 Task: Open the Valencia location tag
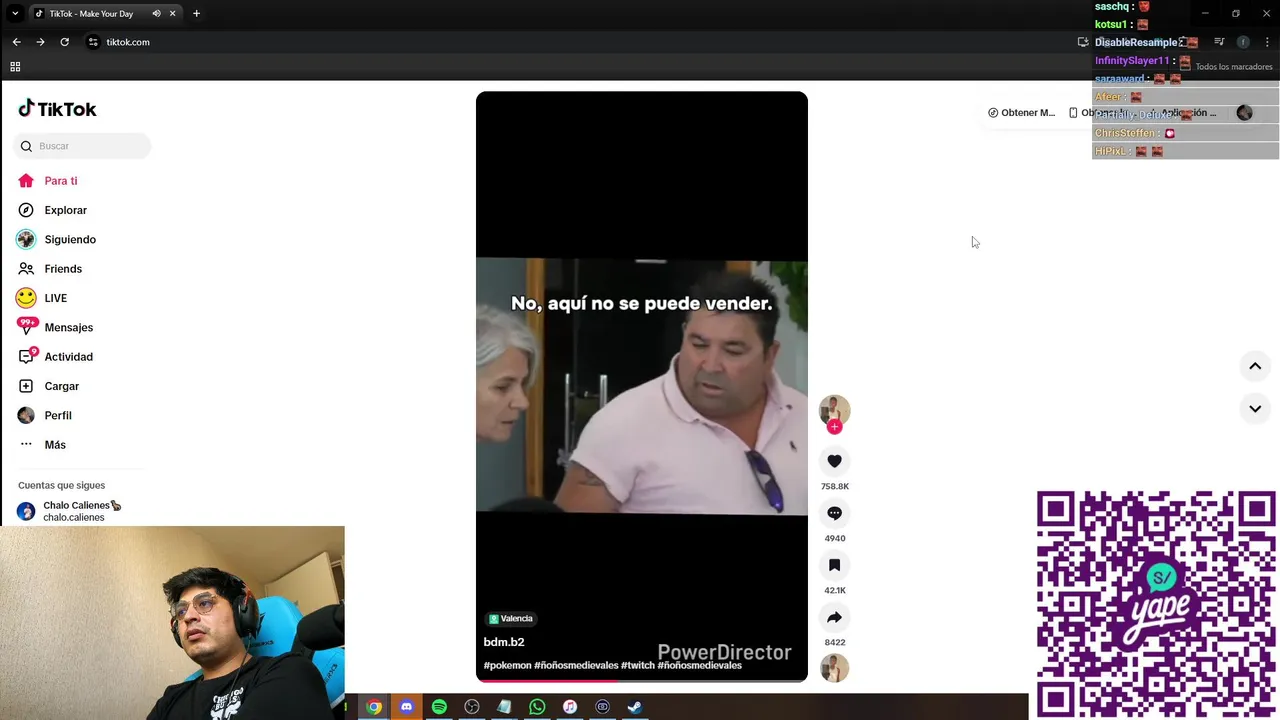click(511, 619)
